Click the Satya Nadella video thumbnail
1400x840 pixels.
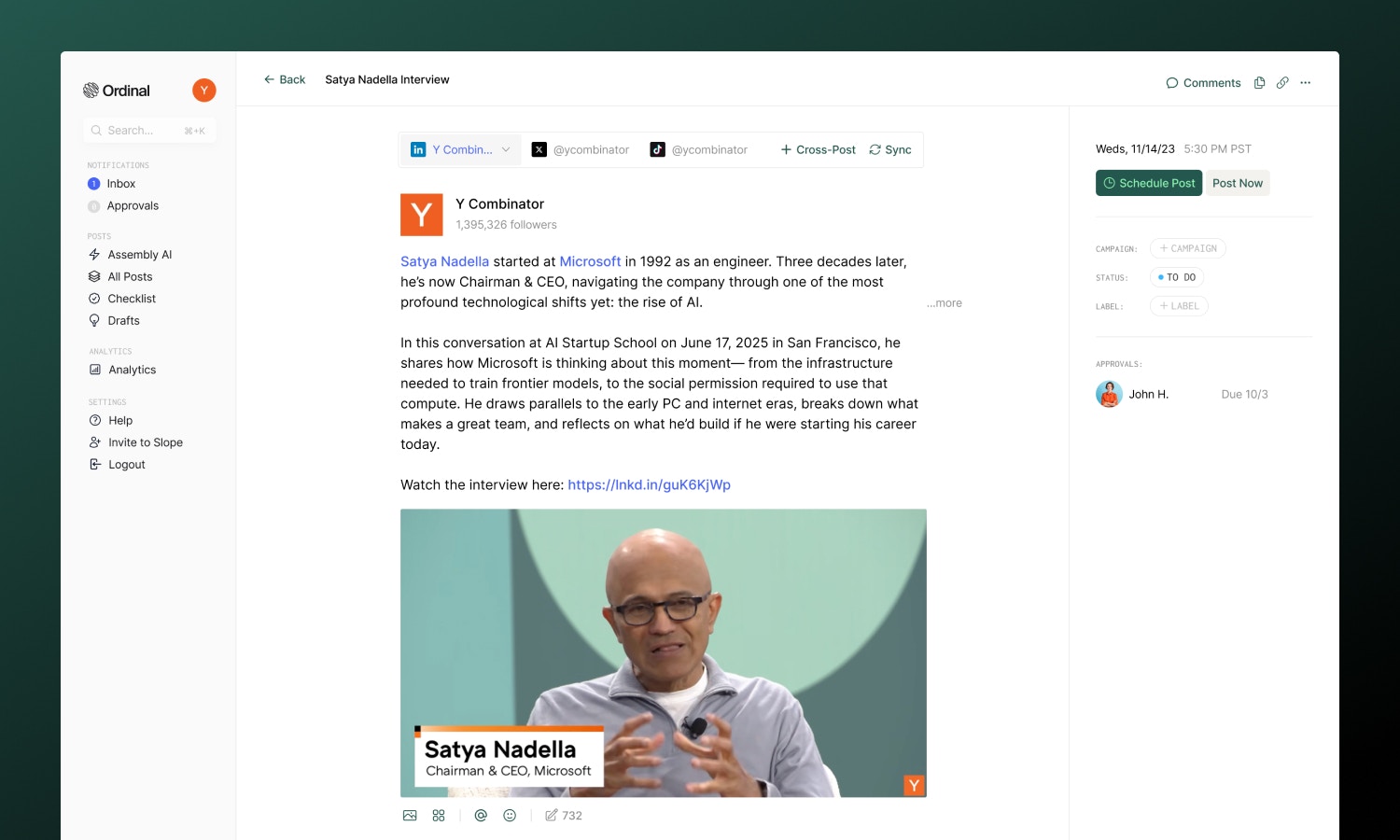click(x=664, y=652)
